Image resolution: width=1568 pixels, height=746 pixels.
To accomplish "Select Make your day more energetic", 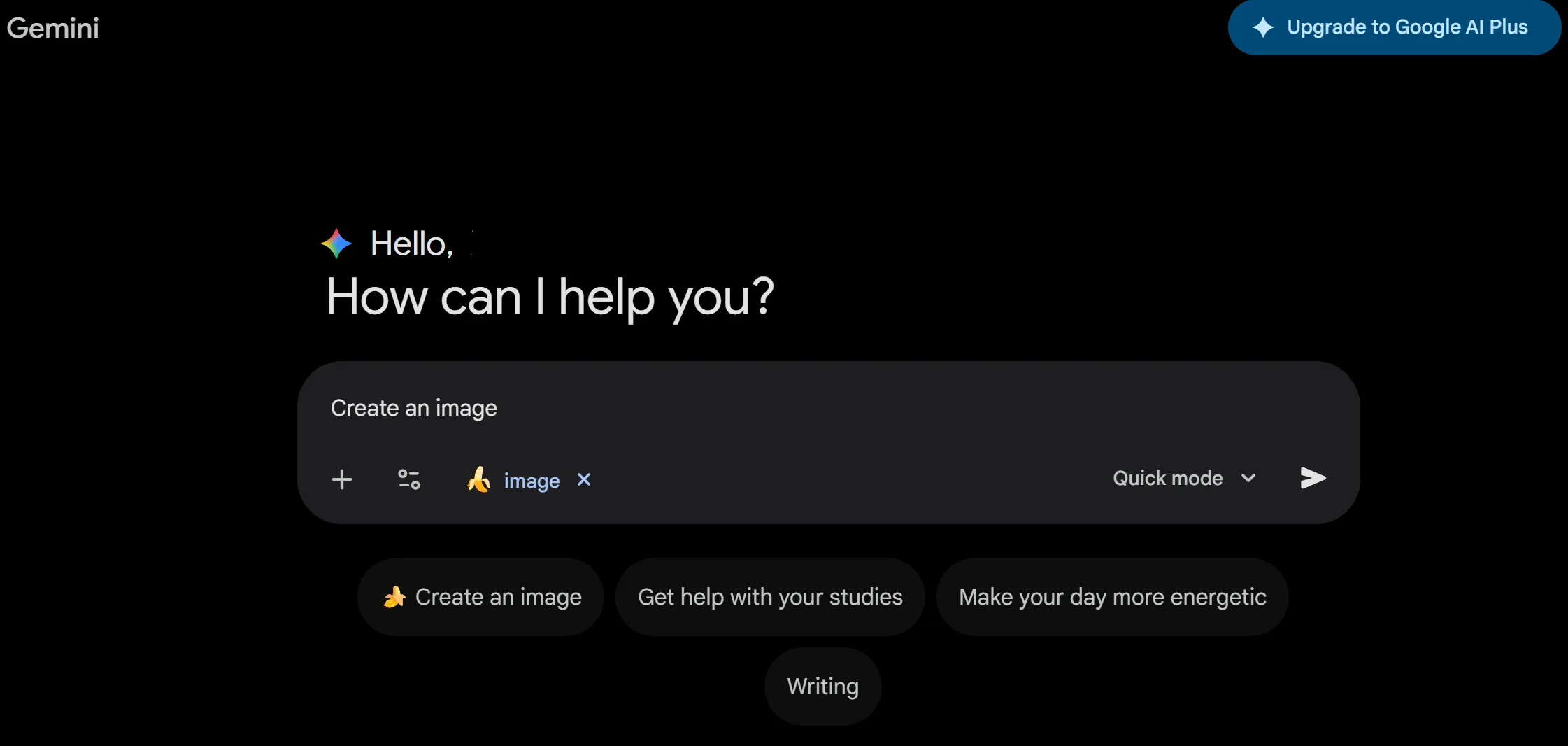I will pyautogui.click(x=1112, y=596).
